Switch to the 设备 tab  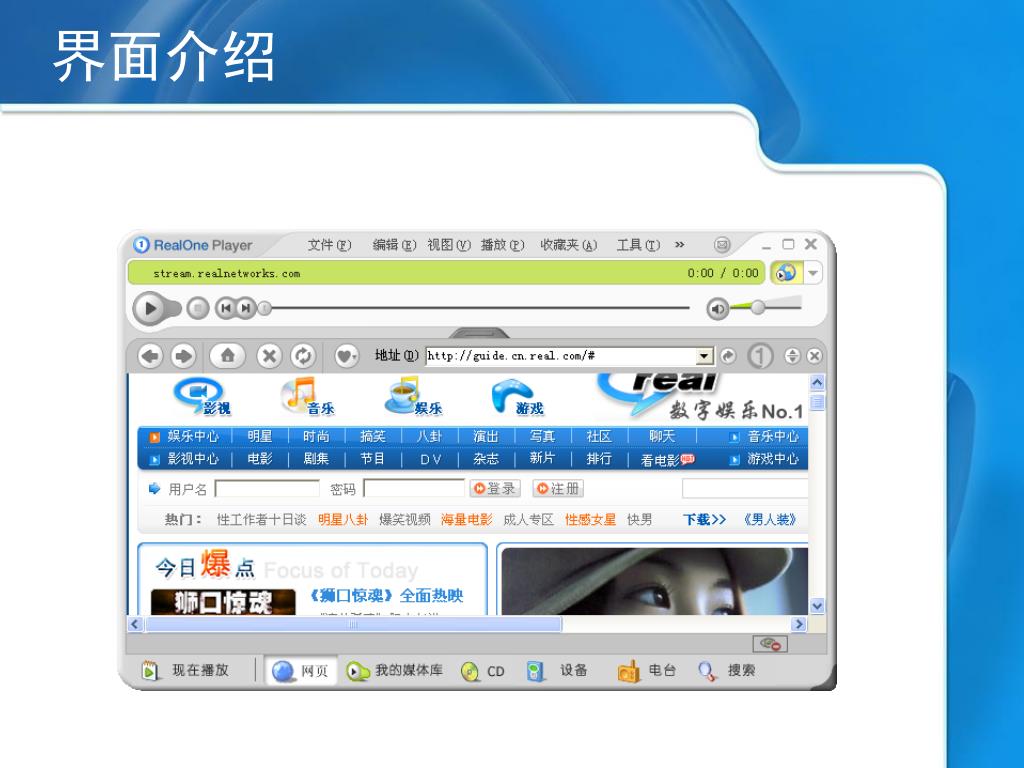(557, 671)
